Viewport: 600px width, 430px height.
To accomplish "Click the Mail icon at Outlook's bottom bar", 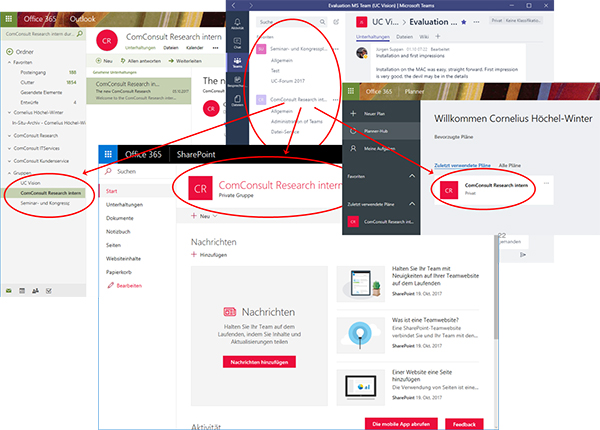I will pos(10,290).
